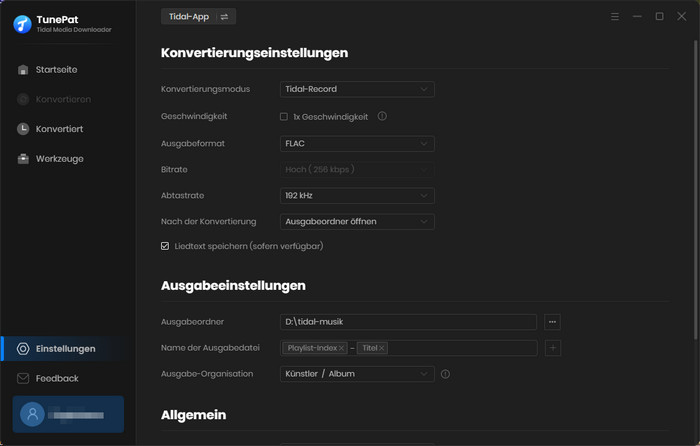700x446 pixels.
Task: Open the Ausgabeformat dropdown showing FLAC
Action: (357, 144)
